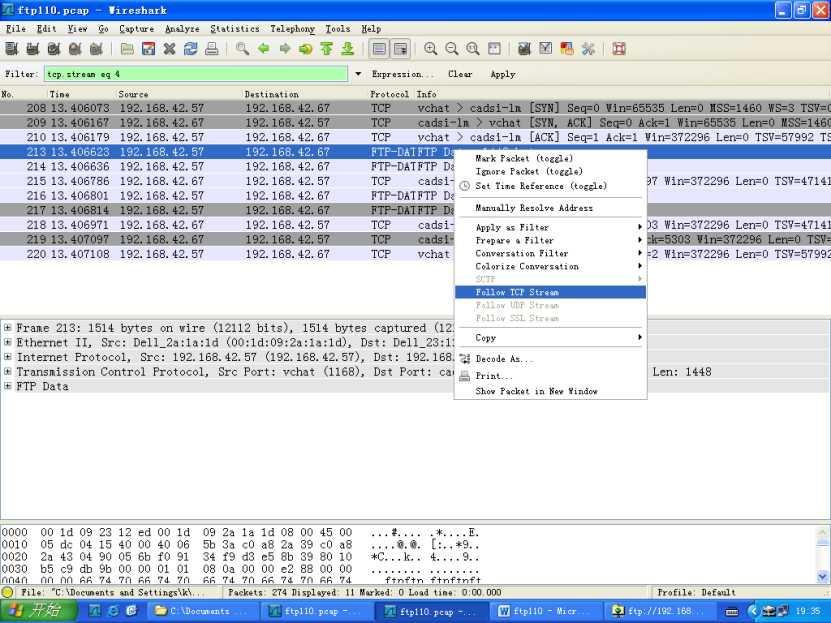Open the Apply as Filter submenu

tap(551, 227)
